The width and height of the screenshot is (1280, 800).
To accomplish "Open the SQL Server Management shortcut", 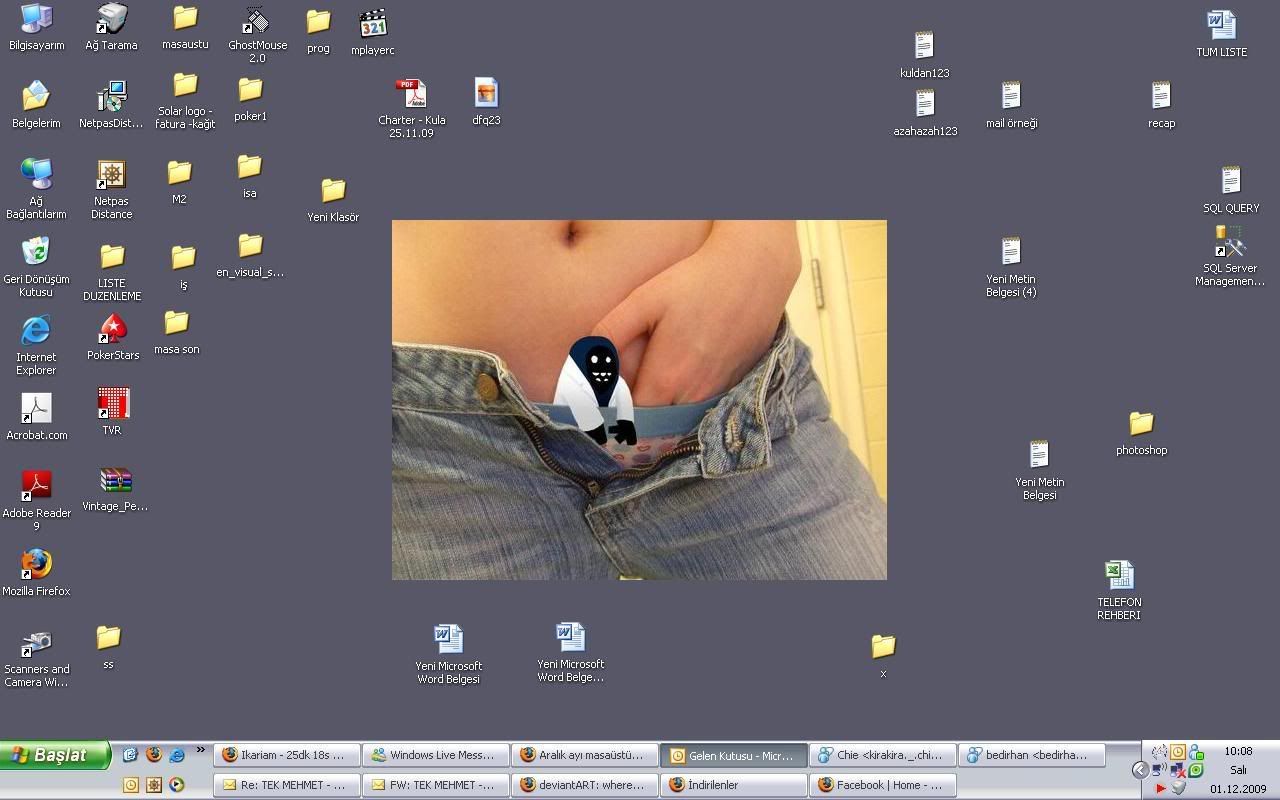I will pyautogui.click(x=1229, y=243).
